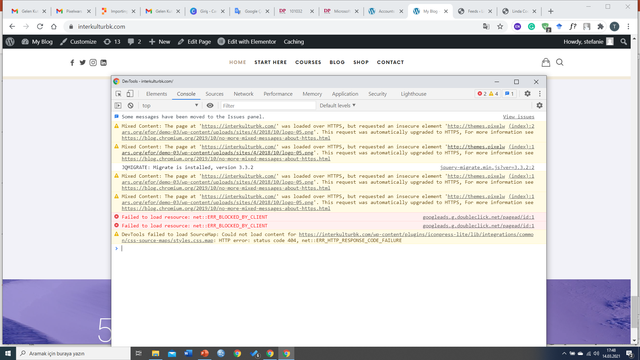Image resolution: width=640 pixels, height=360 pixels.
Task: Open console settings gear icon
Action: pyautogui.click(x=540, y=105)
